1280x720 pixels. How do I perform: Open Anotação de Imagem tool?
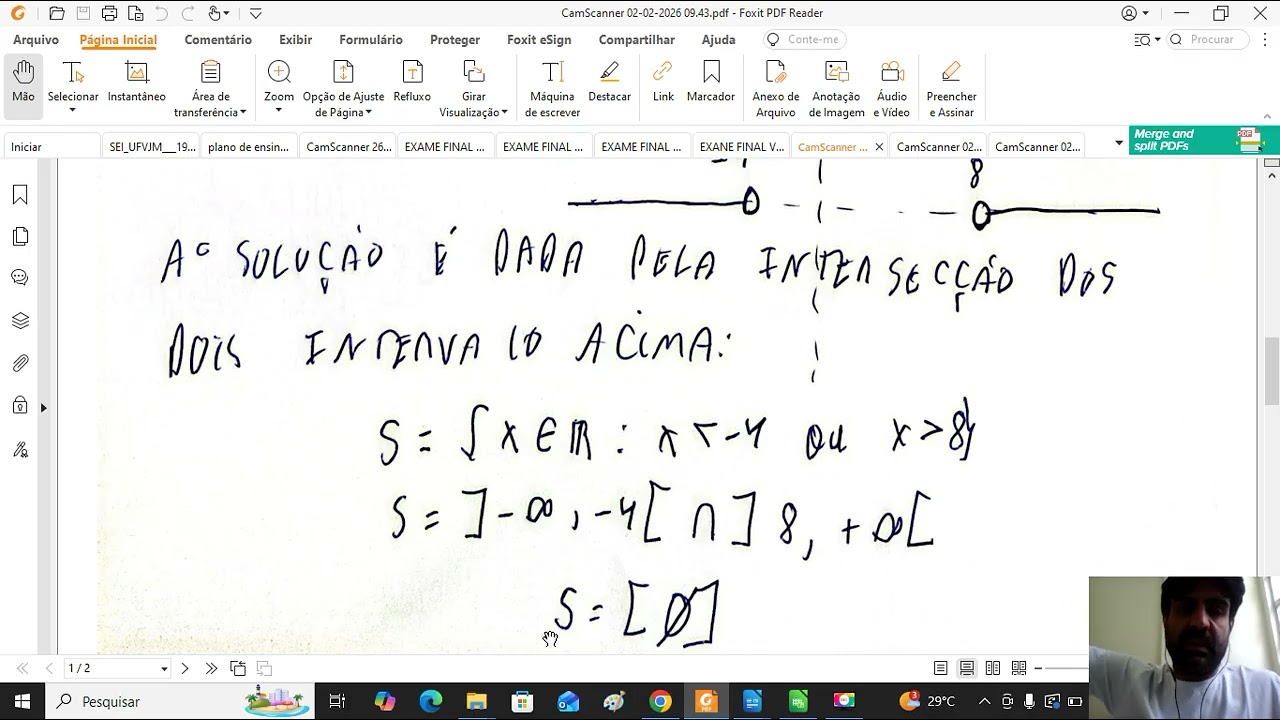pyautogui.click(x=836, y=89)
